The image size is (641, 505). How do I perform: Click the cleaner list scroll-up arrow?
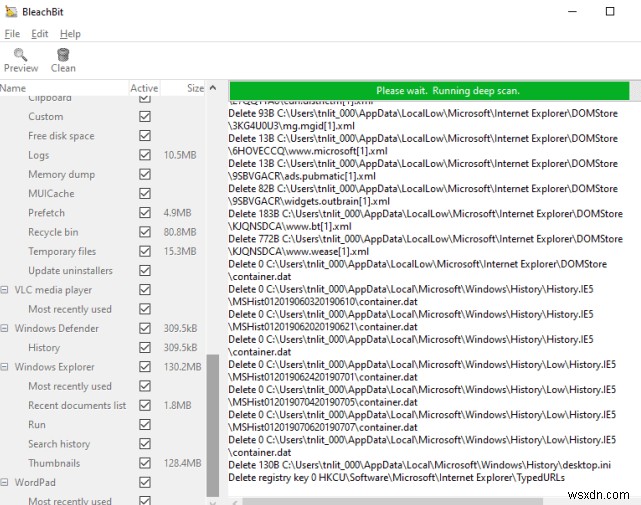pyautogui.click(x=213, y=88)
